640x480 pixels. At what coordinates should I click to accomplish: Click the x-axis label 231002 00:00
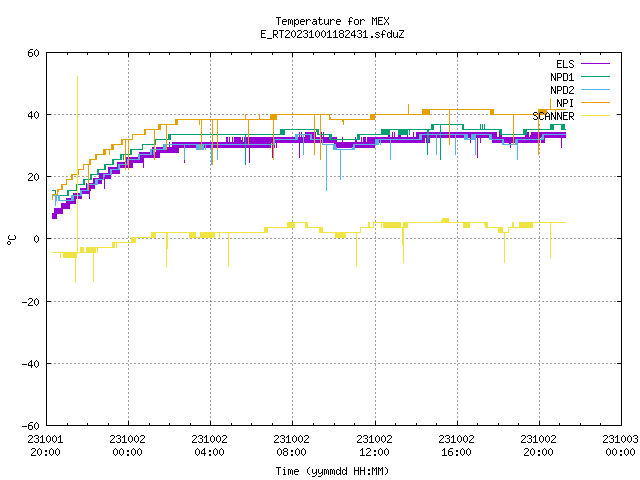127,446
